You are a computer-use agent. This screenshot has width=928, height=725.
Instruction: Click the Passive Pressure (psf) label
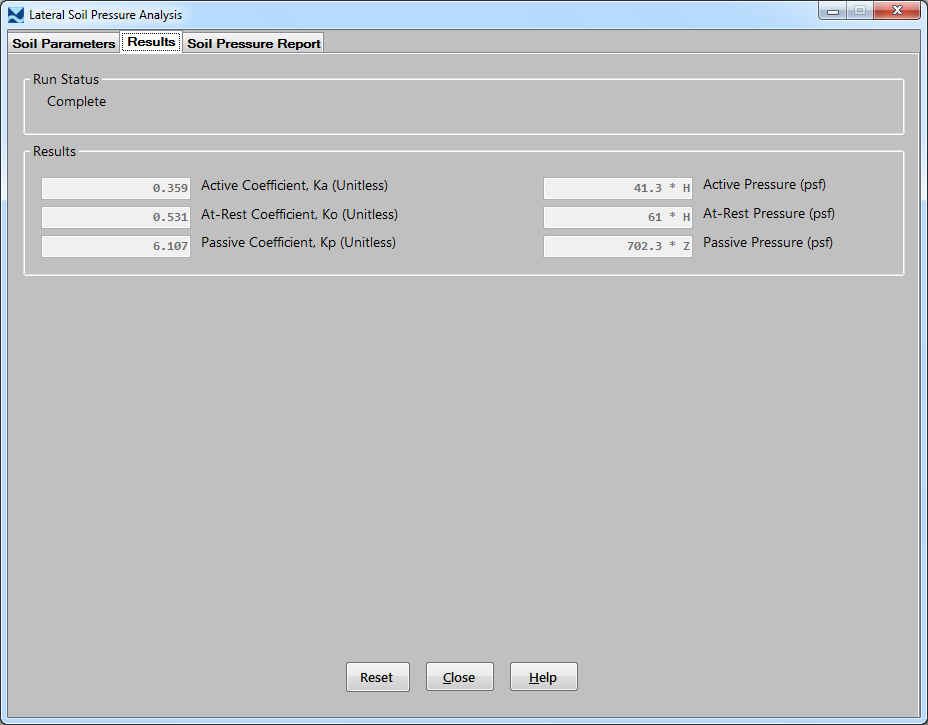[767, 243]
